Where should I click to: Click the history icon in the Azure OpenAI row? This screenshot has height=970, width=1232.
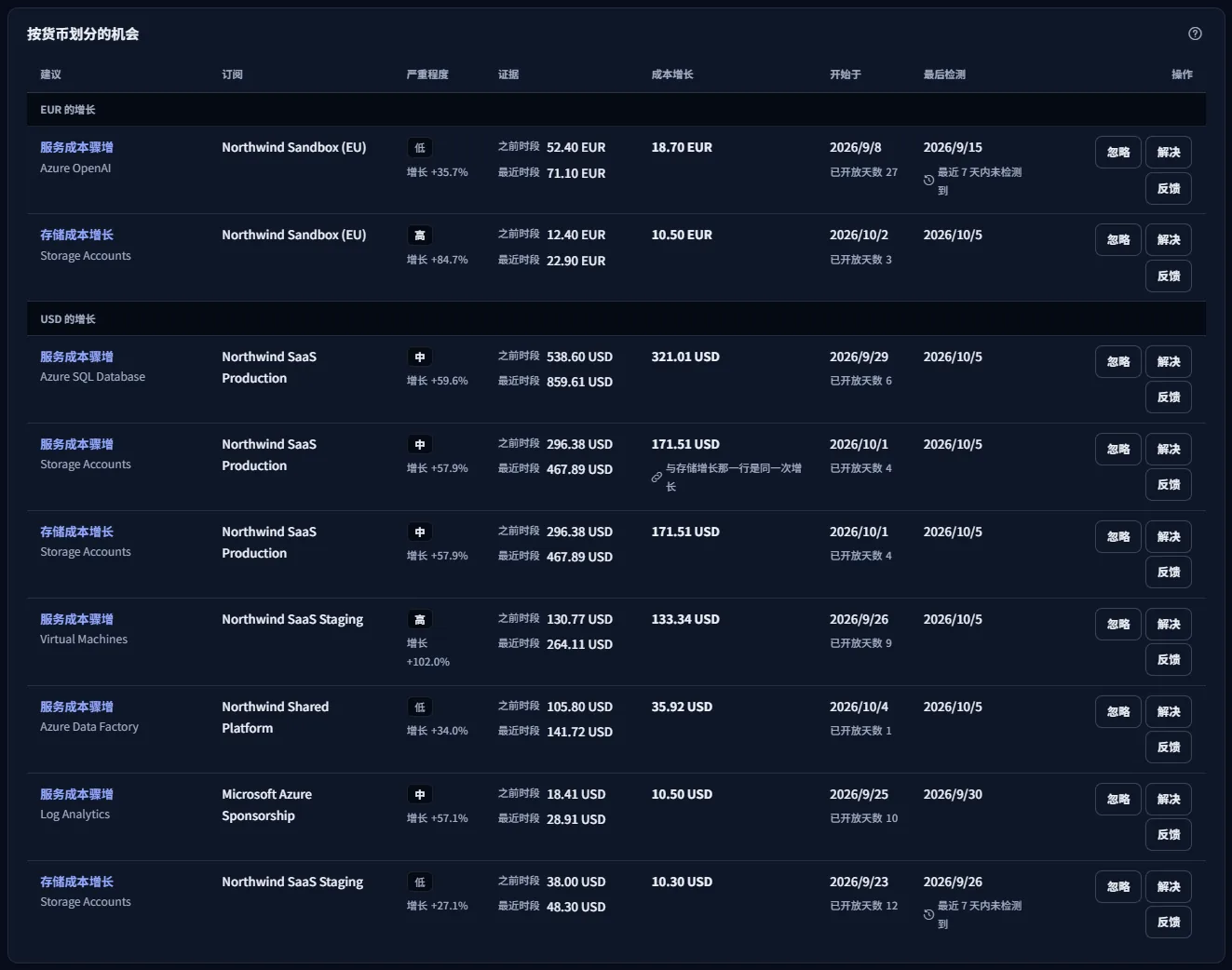coord(928,181)
